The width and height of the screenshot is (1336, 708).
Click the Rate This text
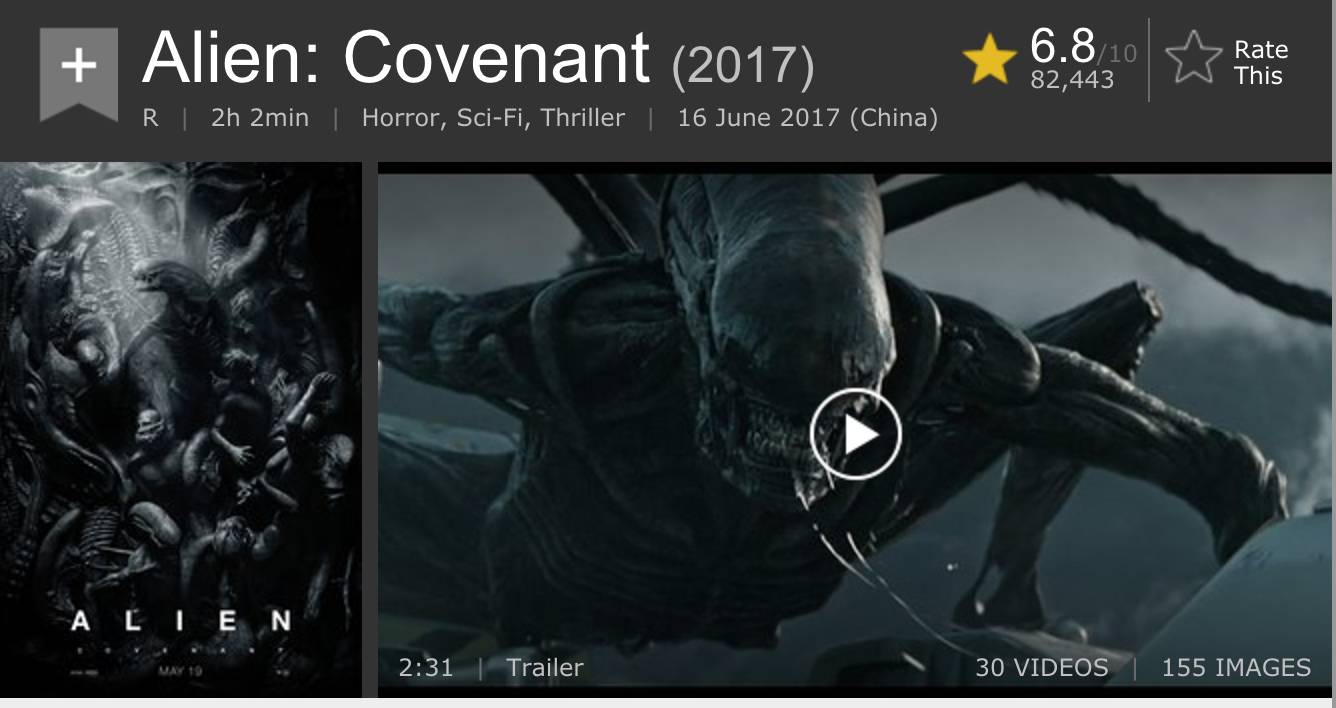click(1260, 62)
